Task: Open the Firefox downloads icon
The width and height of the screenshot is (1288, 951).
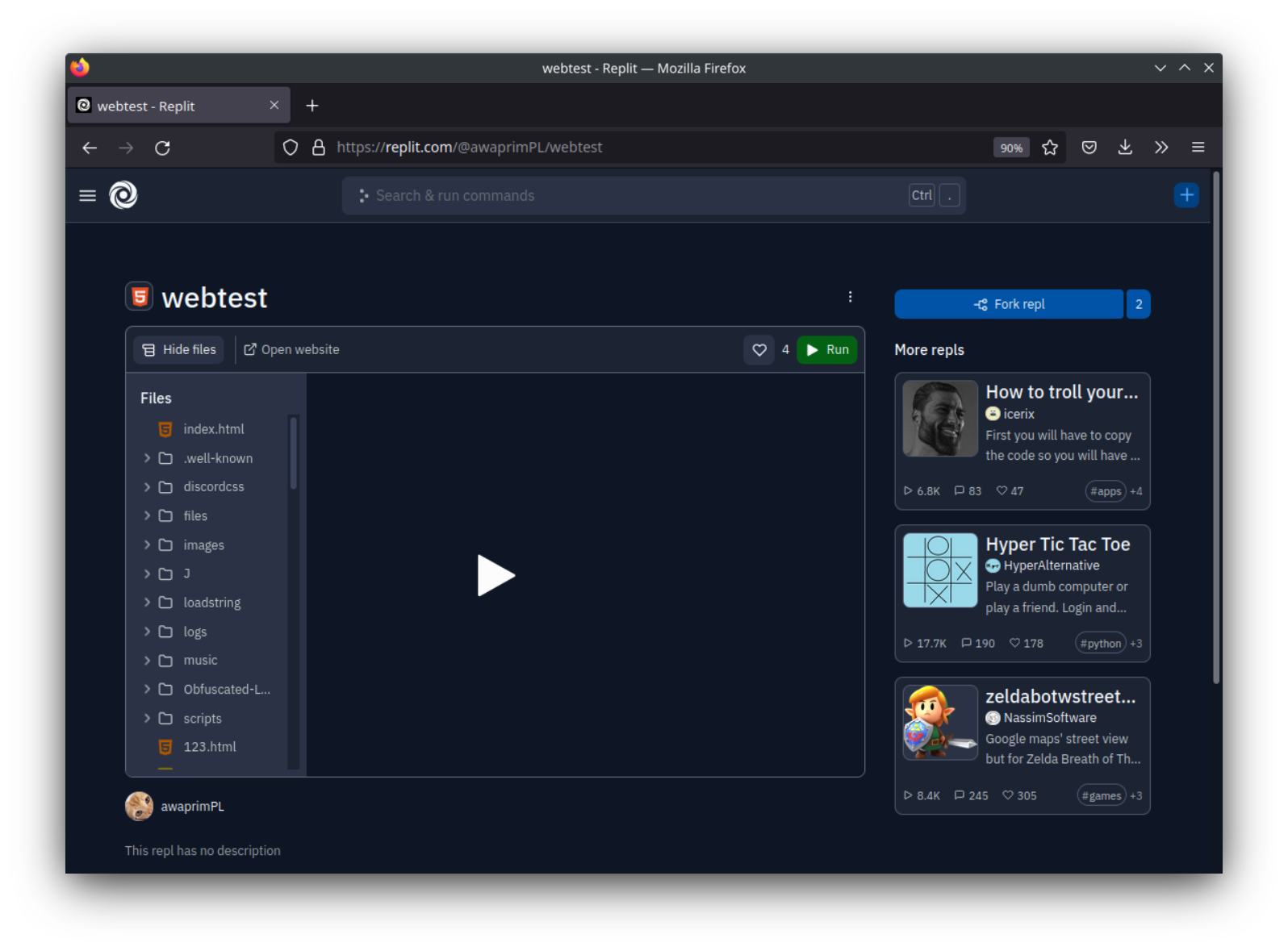Action: [x=1125, y=148]
